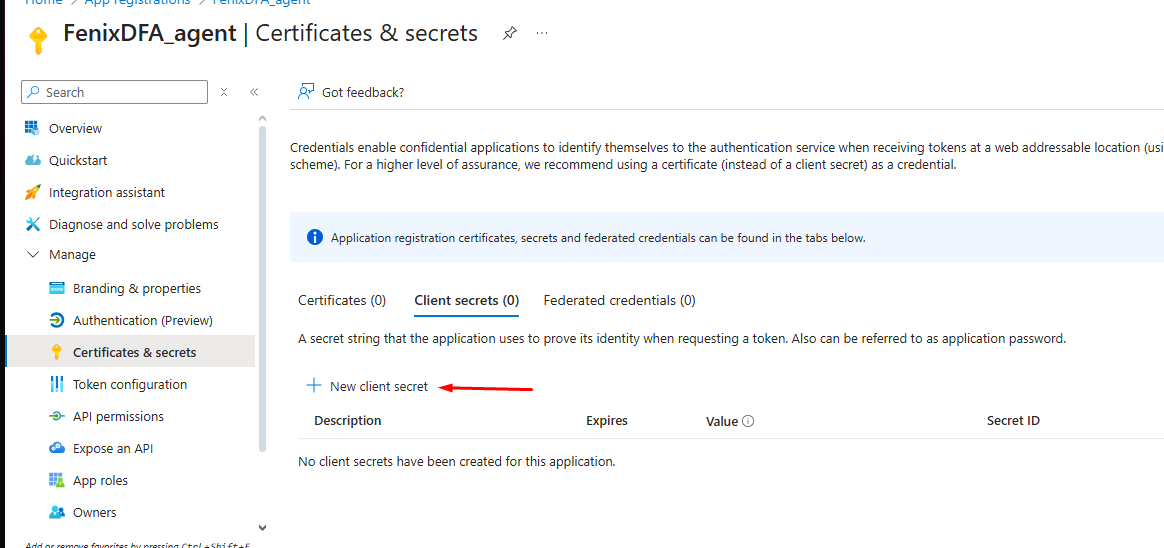Click the Token configuration icon
Viewport: 1164px width, 548px height.
click(56, 384)
